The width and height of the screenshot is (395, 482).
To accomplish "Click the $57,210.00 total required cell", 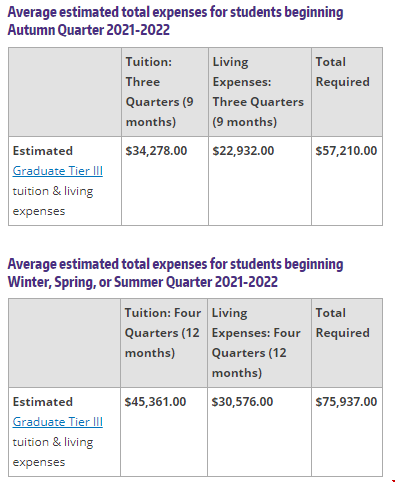I will pos(347,181).
